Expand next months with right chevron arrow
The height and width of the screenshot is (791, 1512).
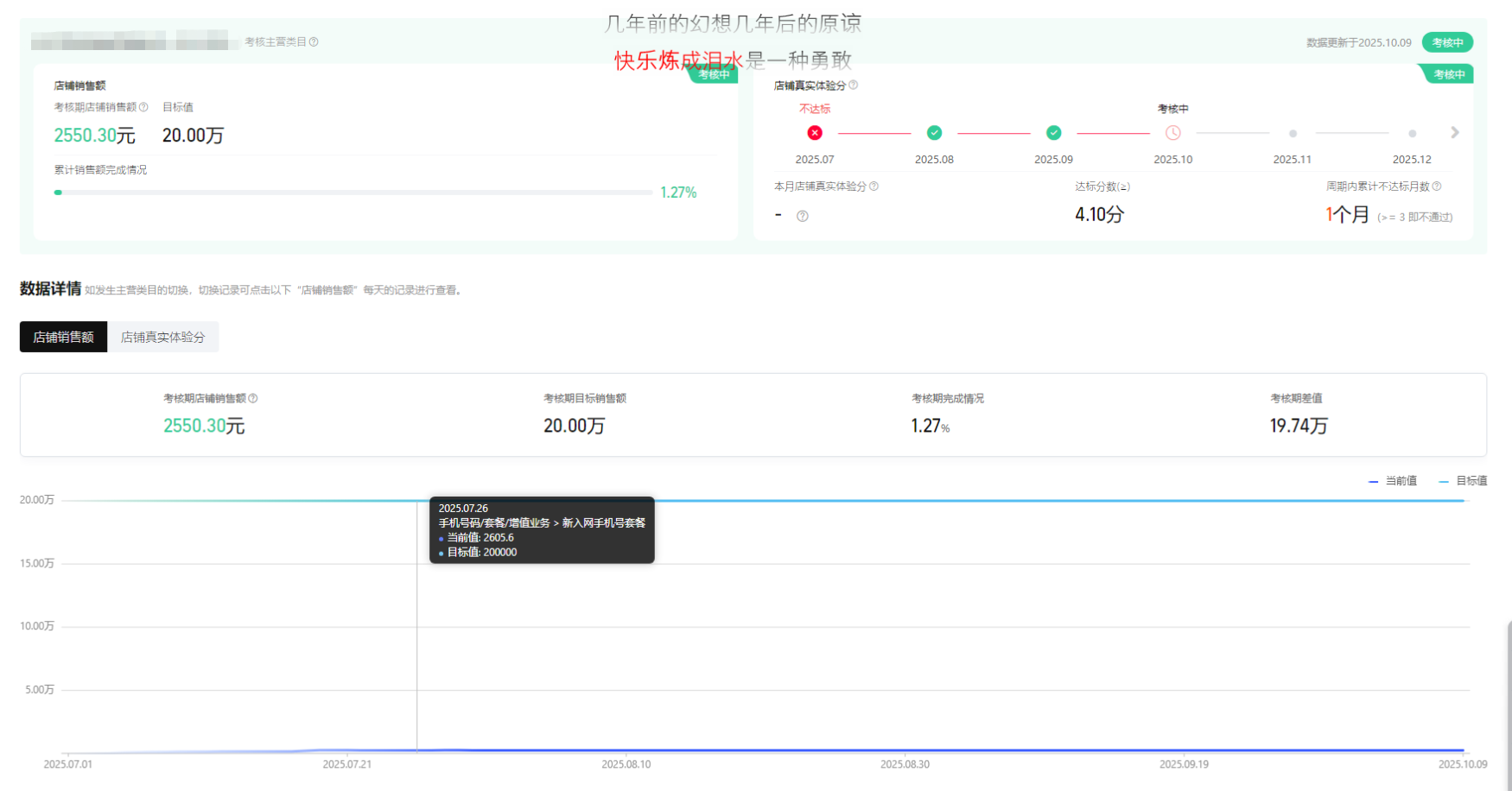coord(1454,133)
